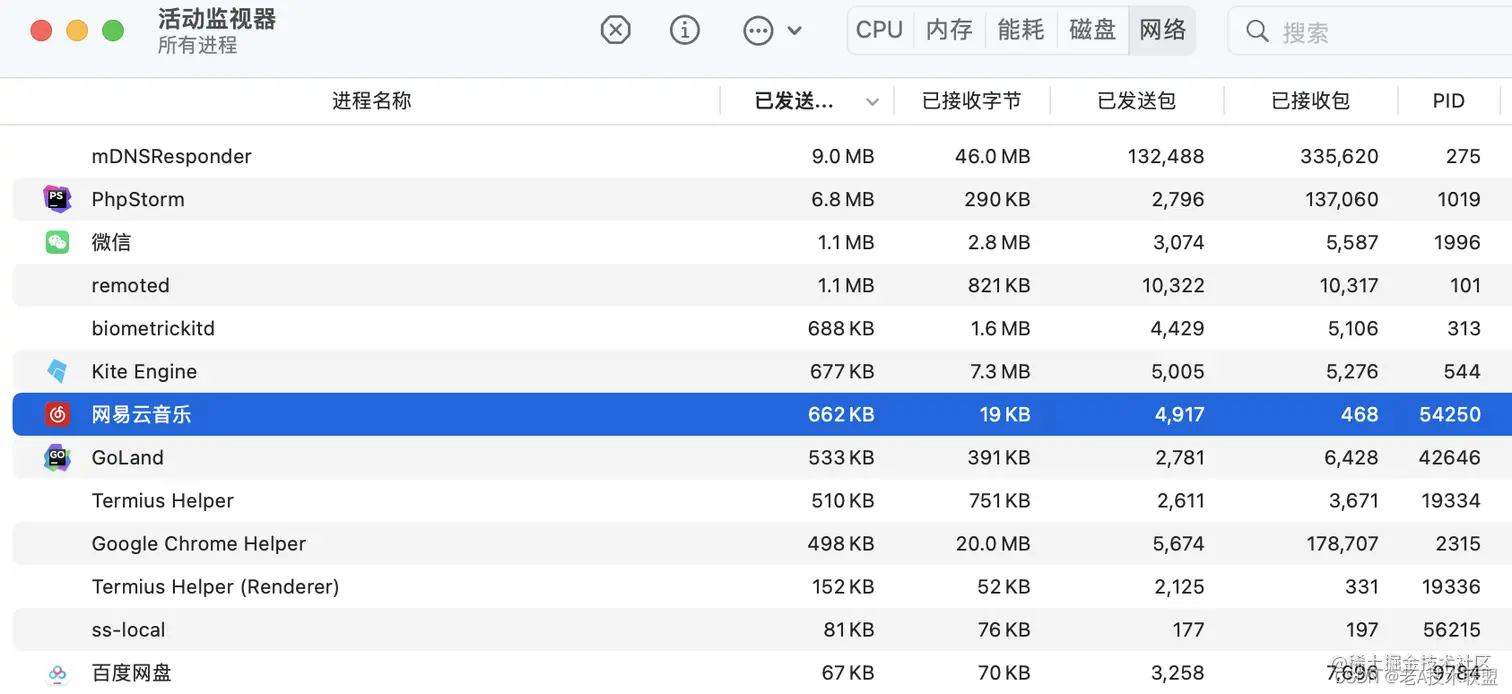This screenshot has width=1512, height=694.
Task: Click the stop process (X) toolbar icon
Action: tap(615, 30)
